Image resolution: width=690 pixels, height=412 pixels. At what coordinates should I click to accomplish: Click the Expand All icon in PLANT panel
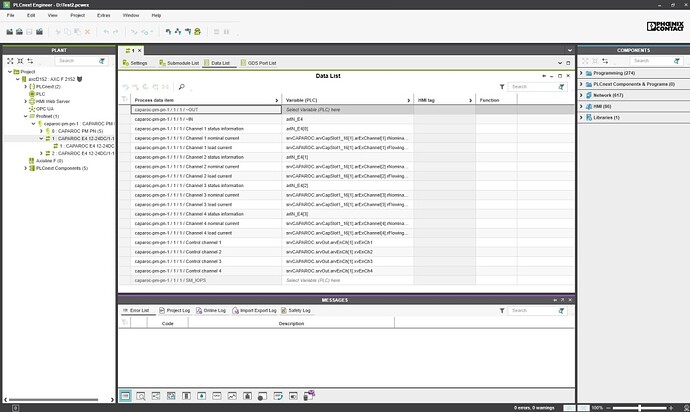[x=10, y=61]
